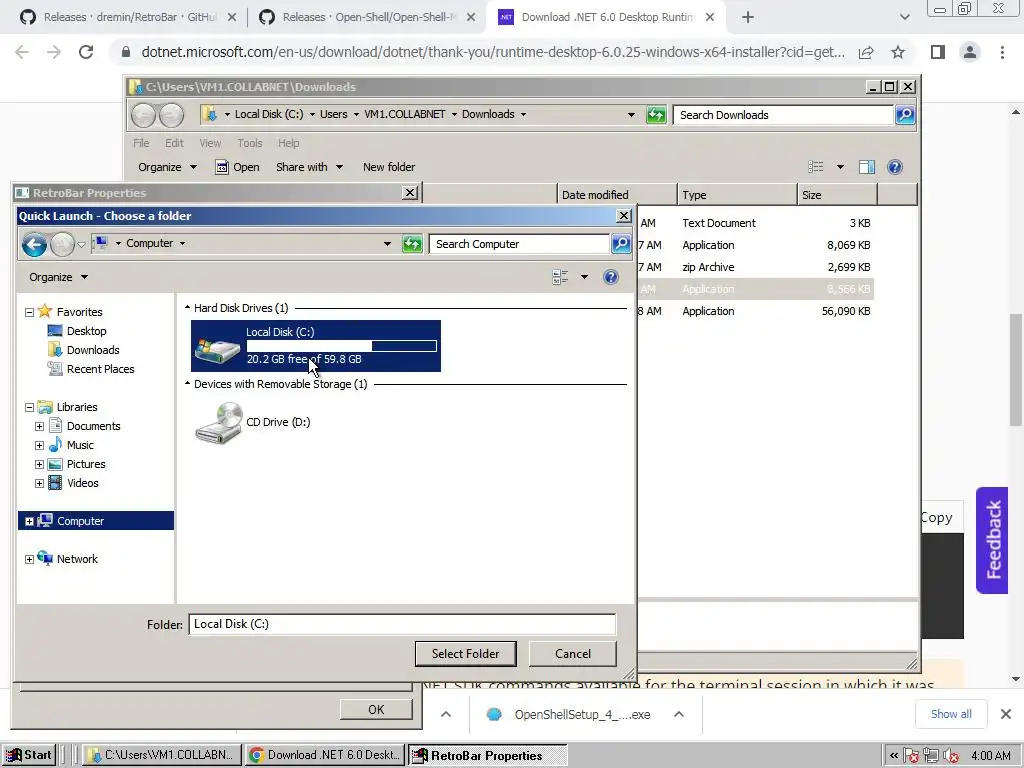Sort by Size column header
This screenshot has width=1024, height=768.
(837, 195)
